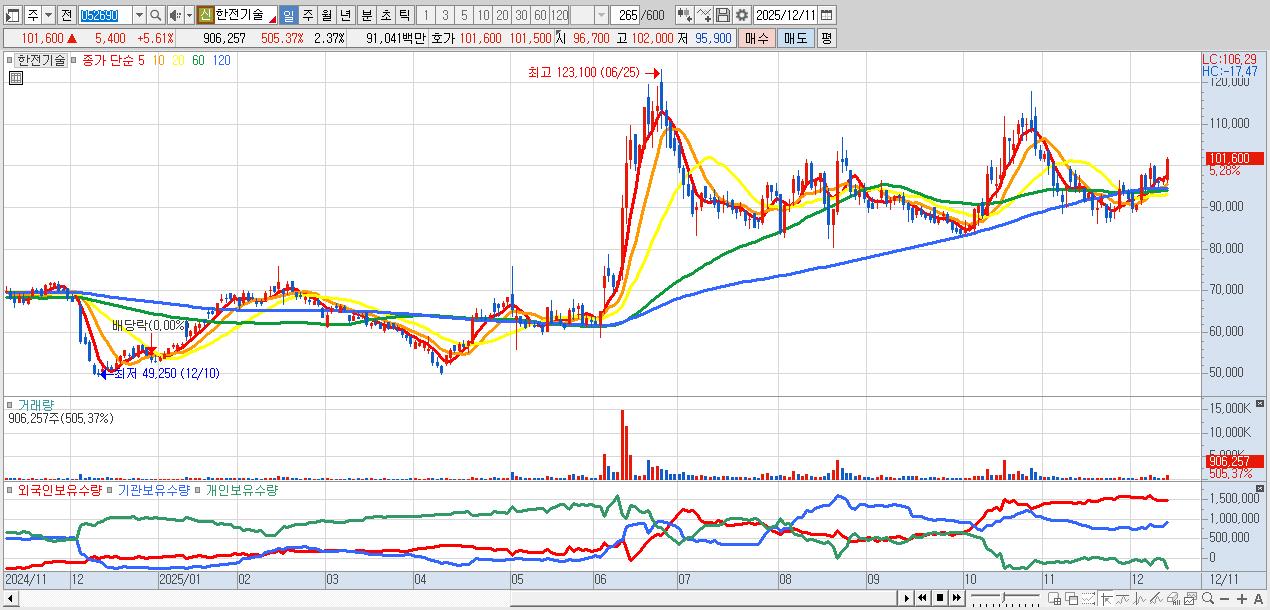Open the 주 market type dropdown arrow
The image size is (1270, 610).
pos(48,15)
